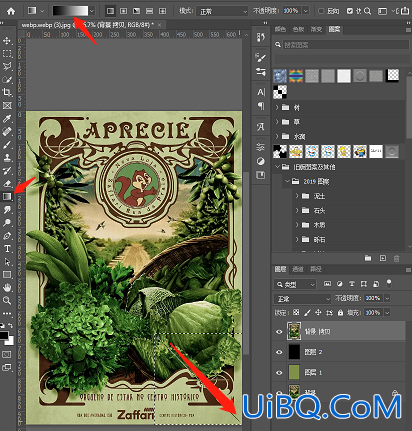Viewport: 412px width, 431px height.
Task: Choose the Reflected gradient style icon
Action: (149, 11)
